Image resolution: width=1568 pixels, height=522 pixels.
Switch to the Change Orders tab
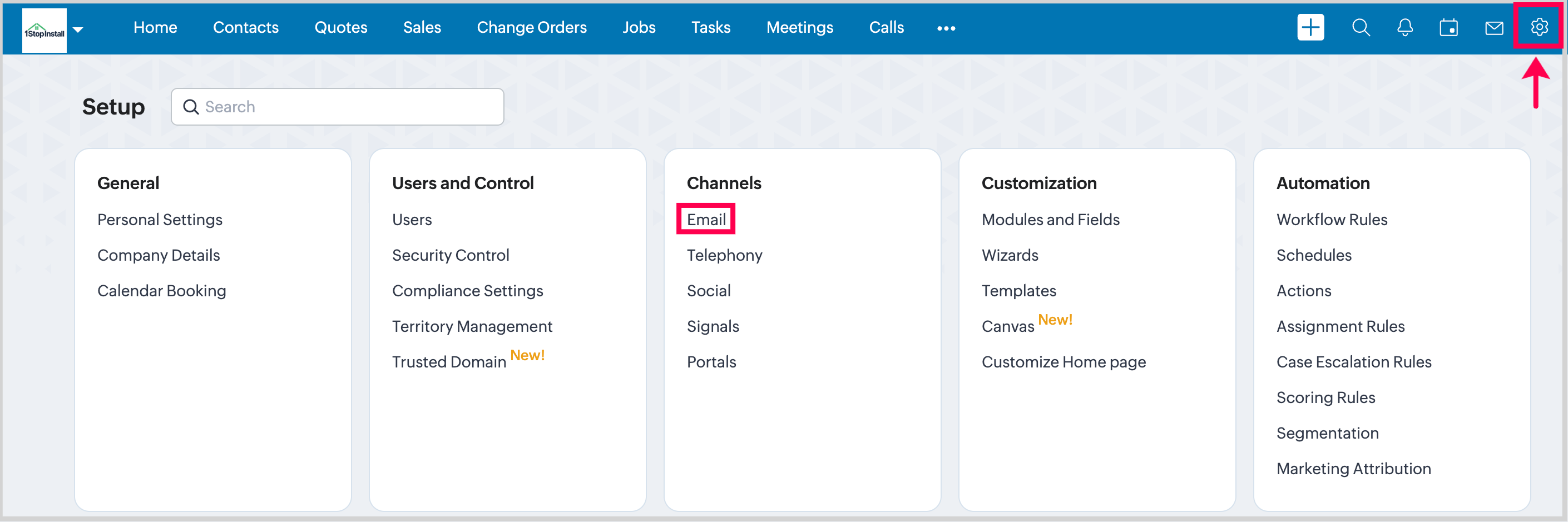pos(531,27)
